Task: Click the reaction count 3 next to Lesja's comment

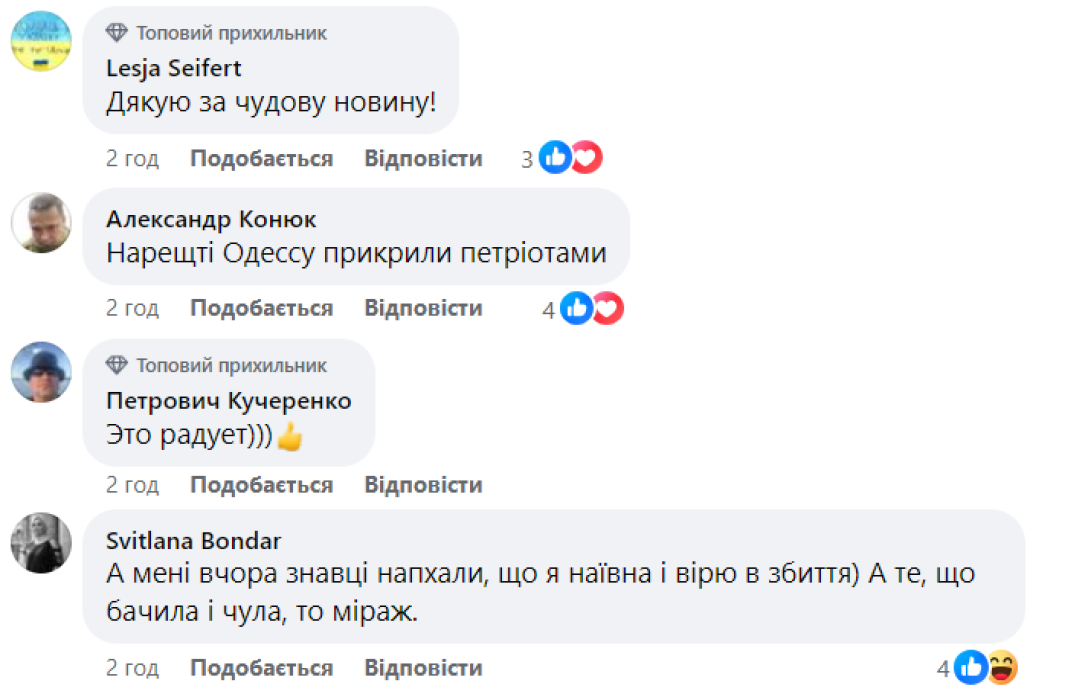Action: (x=527, y=157)
